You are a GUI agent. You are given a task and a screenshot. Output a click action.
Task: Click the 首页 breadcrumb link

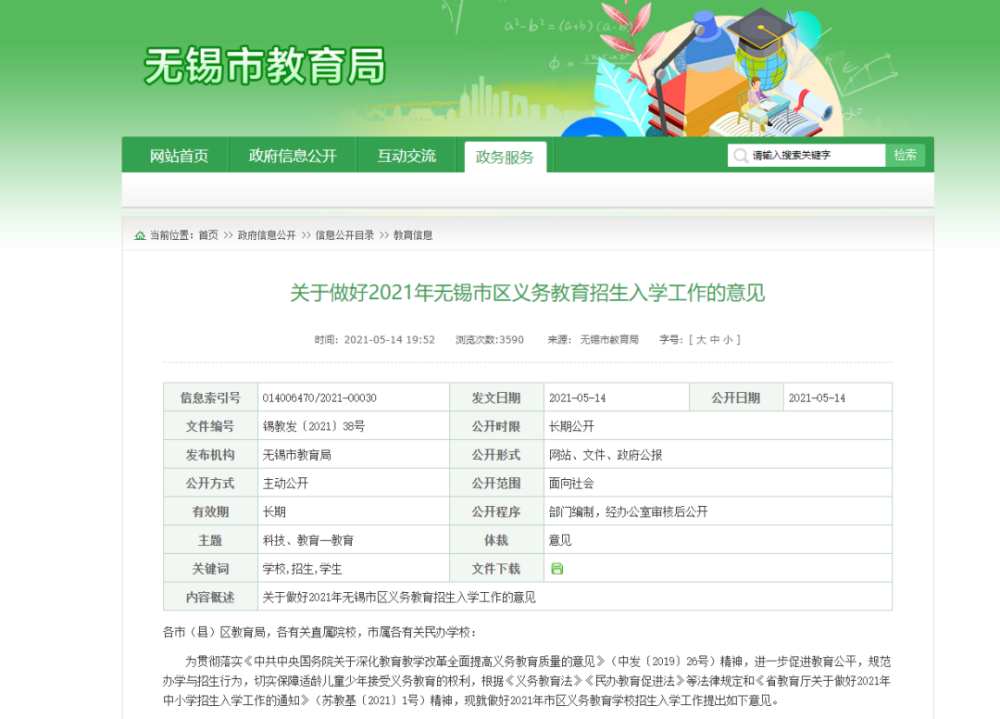pos(208,235)
